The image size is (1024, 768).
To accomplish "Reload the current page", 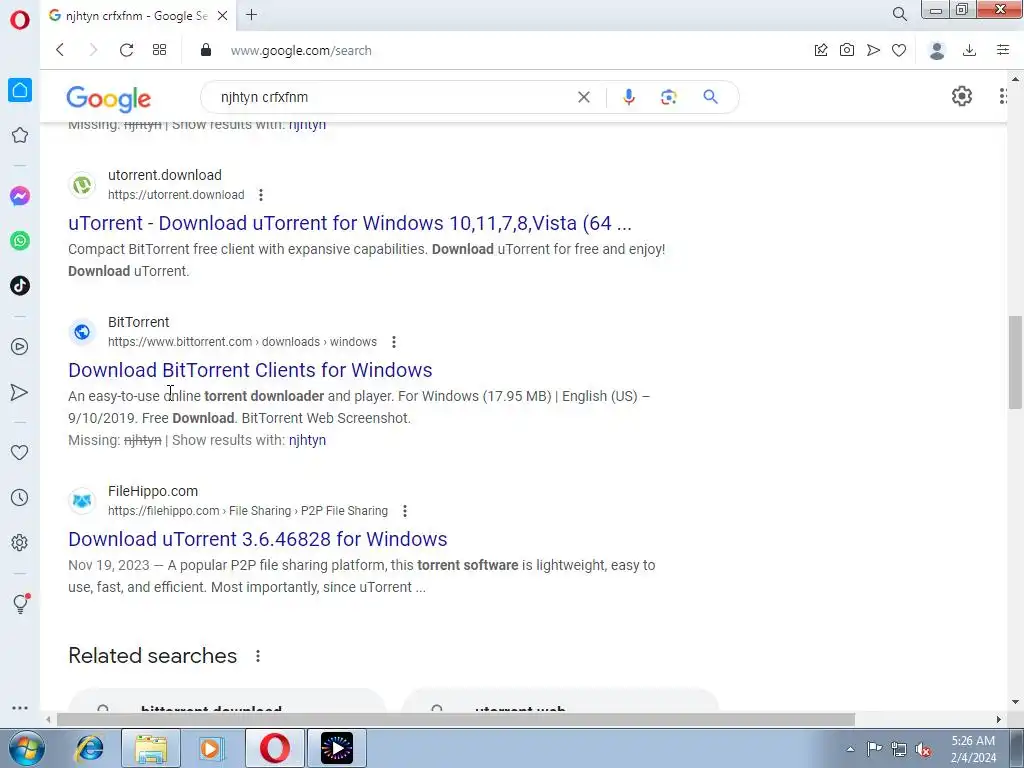I will click(x=126, y=50).
